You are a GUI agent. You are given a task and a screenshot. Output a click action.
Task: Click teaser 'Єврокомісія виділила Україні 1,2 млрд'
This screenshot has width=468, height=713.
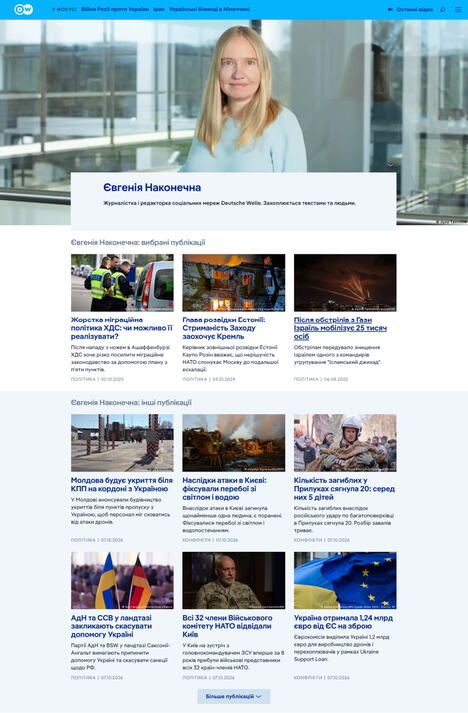342,648
